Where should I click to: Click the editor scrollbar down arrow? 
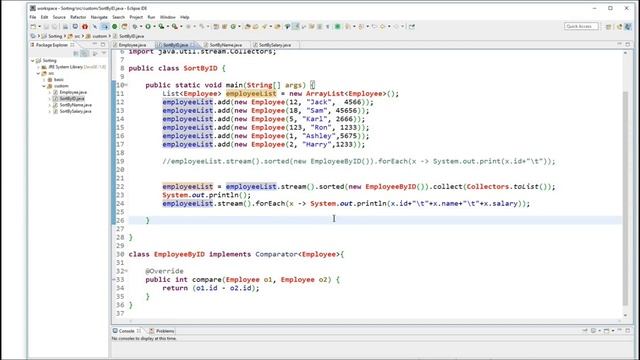(625, 315)
